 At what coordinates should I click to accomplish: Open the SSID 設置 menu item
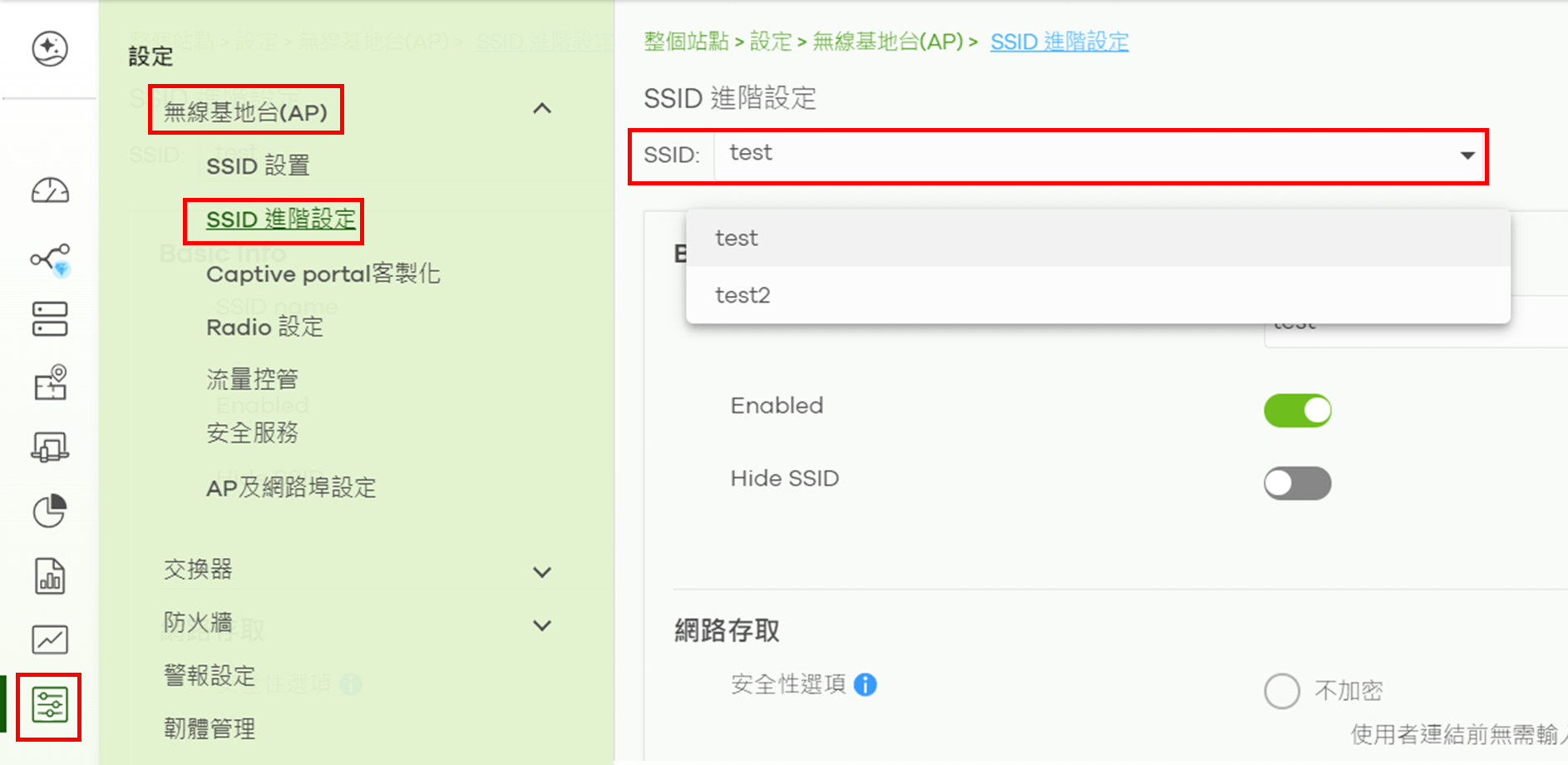click(x=258, y=165)
